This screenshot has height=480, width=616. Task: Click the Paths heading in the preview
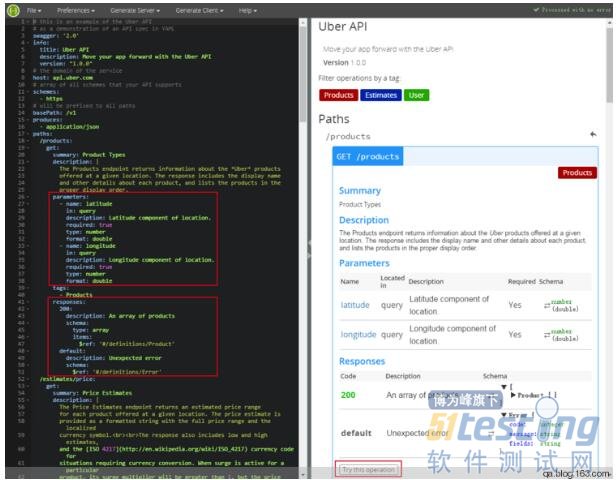[x=334, y=119]
